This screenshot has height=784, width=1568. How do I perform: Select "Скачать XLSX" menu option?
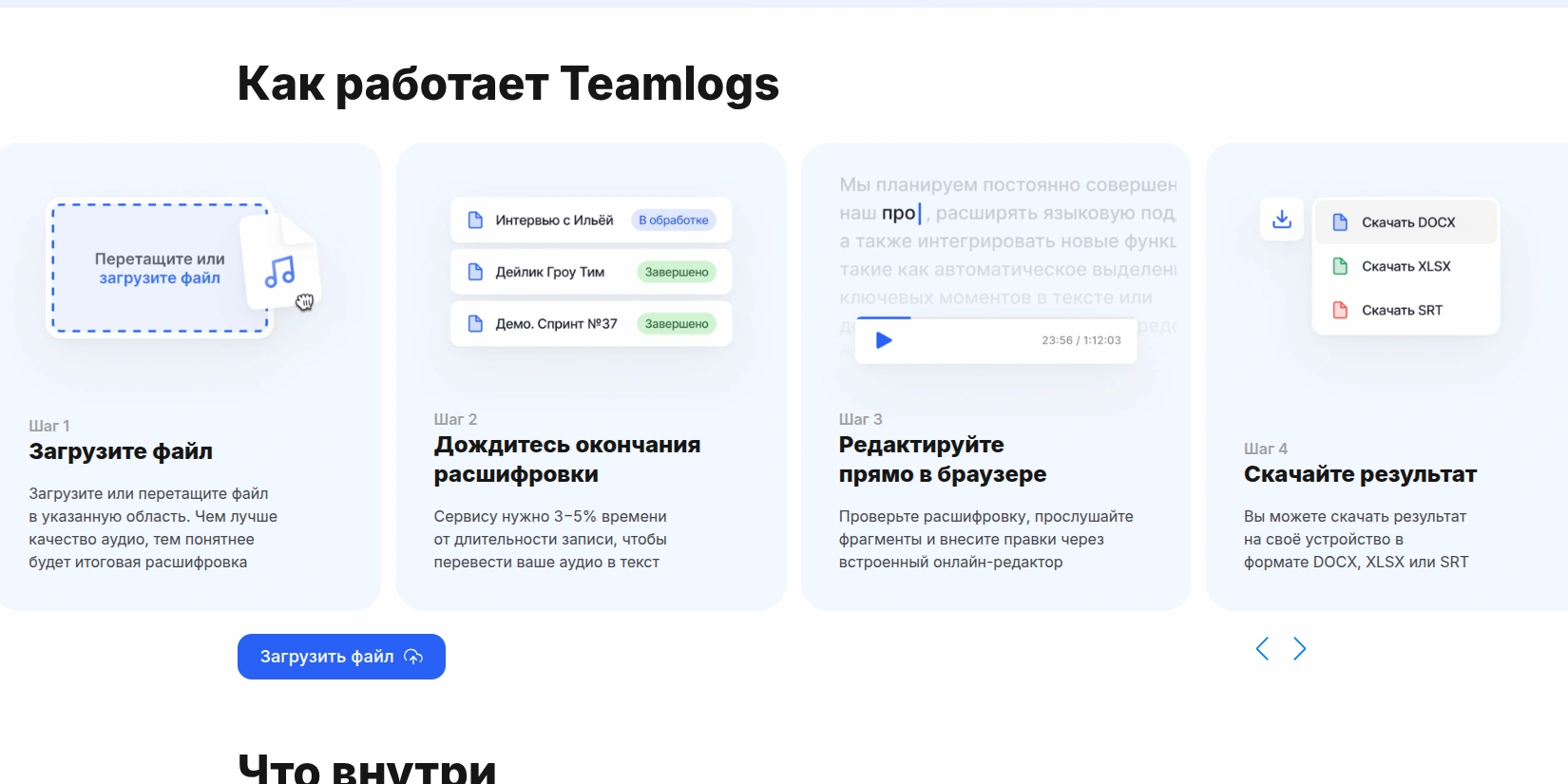point(1406,266)
